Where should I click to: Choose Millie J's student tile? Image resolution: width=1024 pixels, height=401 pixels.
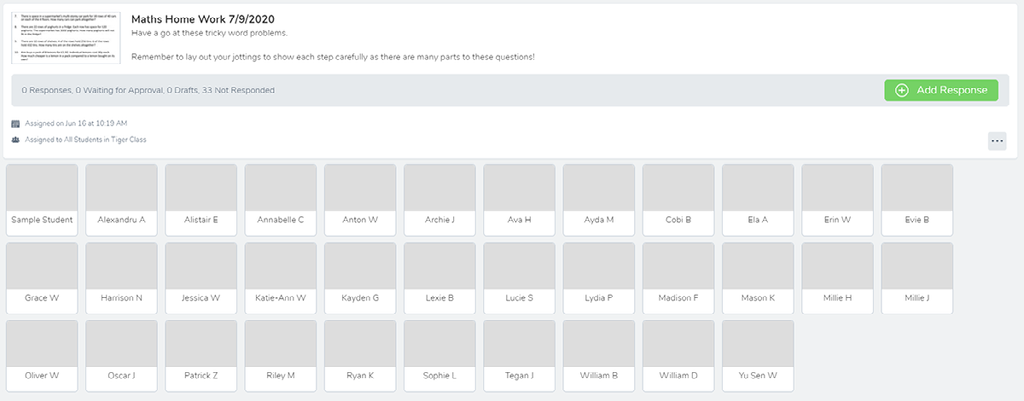point(916,277)
